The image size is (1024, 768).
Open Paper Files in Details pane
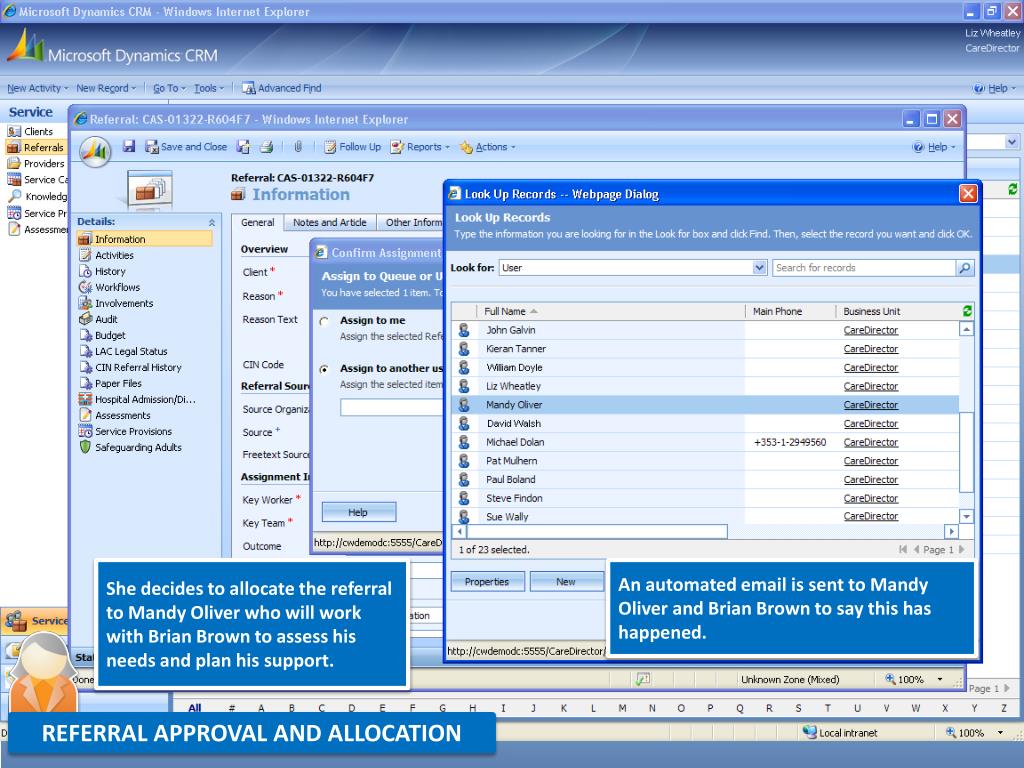[x=110, y=383]
